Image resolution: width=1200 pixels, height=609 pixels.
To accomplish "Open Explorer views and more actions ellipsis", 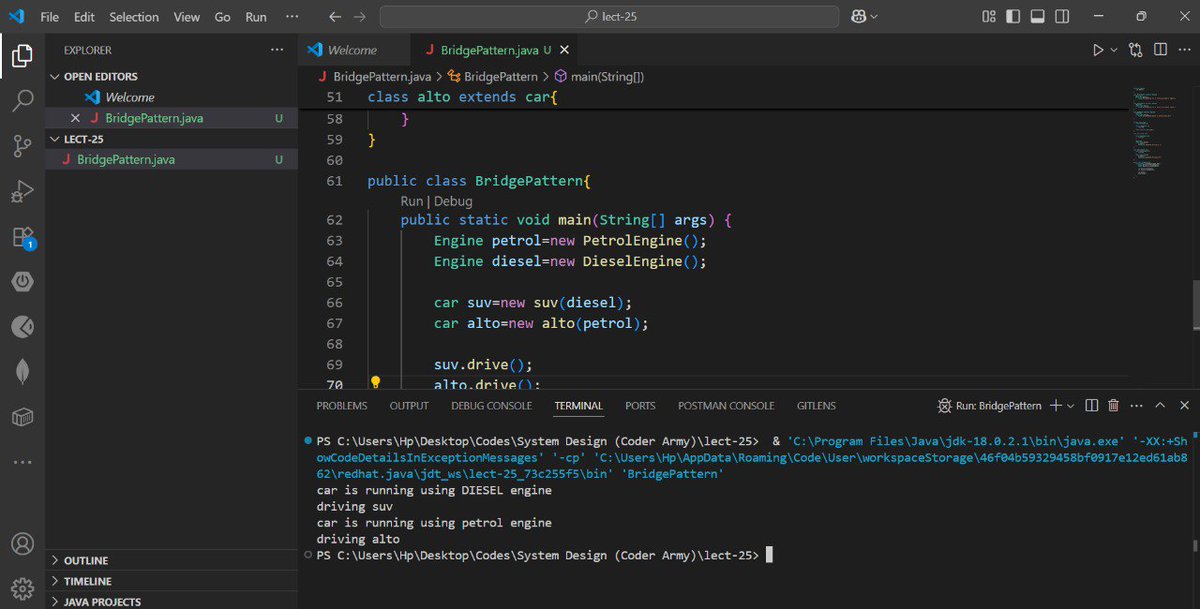I will pos(276,50).
